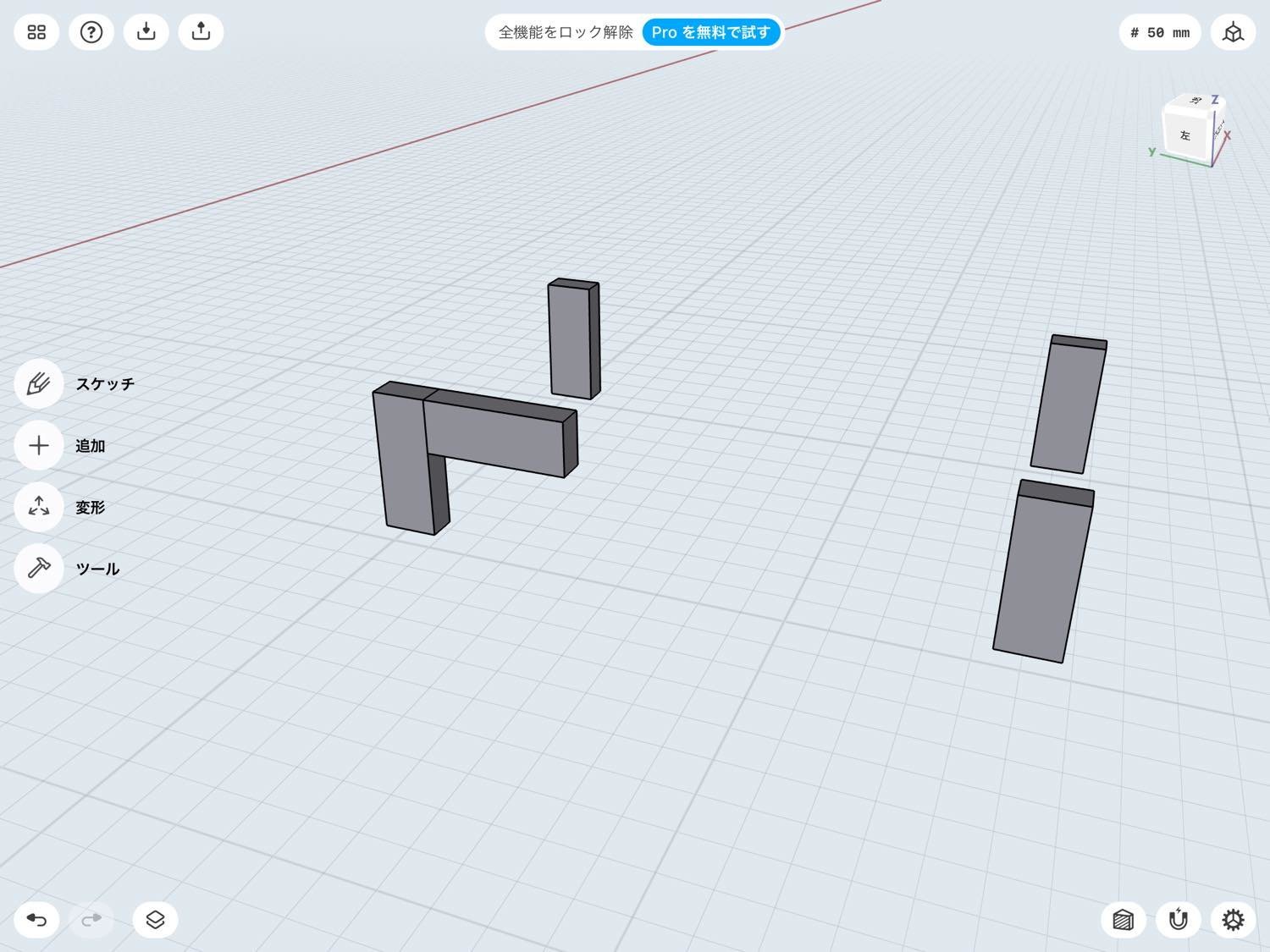1270x952 pixels.
Task: Tap the import download icon
Action: (146, 32)
